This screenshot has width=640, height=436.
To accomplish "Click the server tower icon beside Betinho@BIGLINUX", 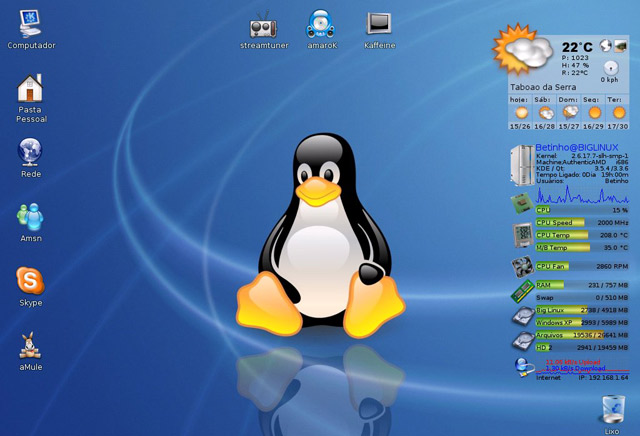I will click(522, 165).
